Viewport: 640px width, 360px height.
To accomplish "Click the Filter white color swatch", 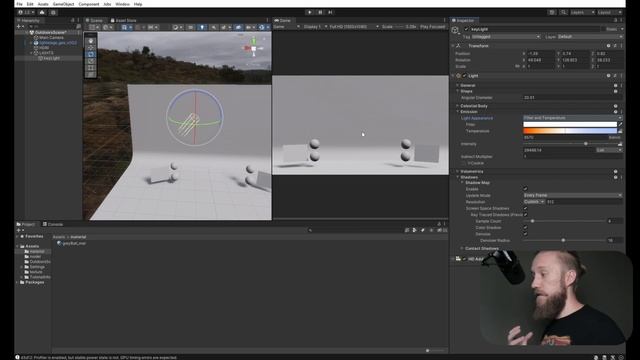I will click(x=570, y=124).
